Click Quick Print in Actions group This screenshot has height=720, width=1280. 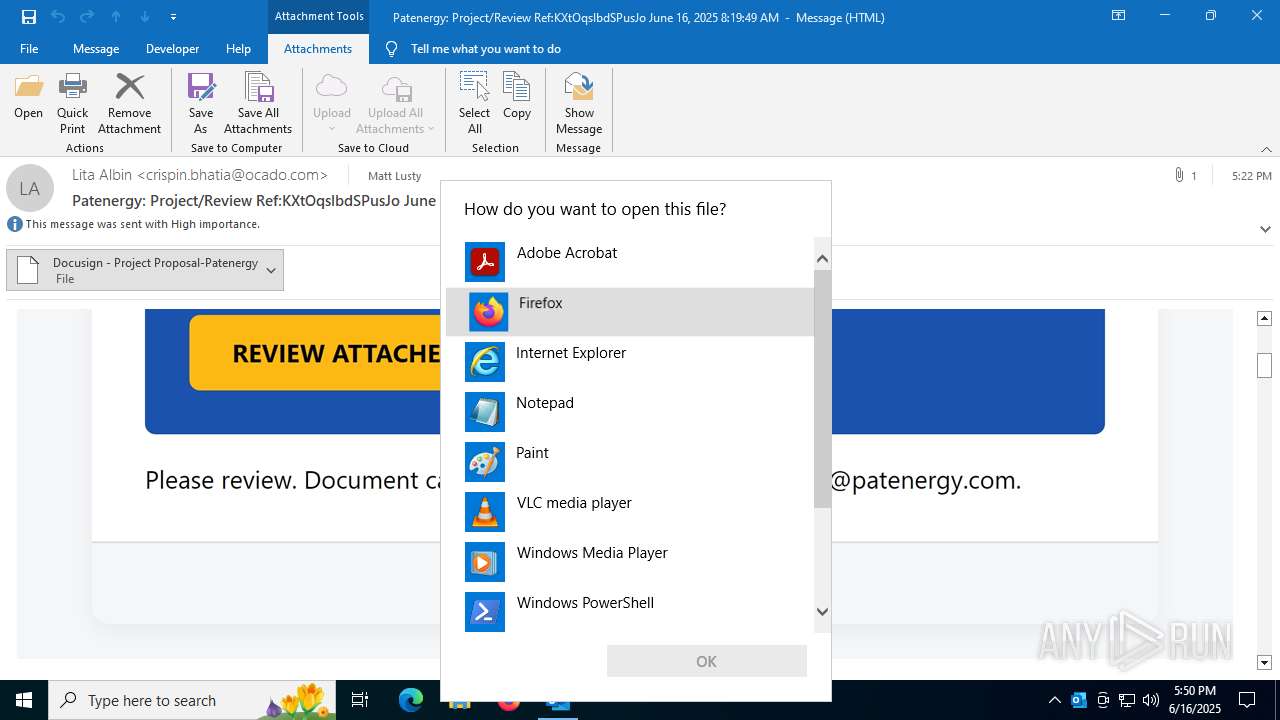[x=72, y=104]
